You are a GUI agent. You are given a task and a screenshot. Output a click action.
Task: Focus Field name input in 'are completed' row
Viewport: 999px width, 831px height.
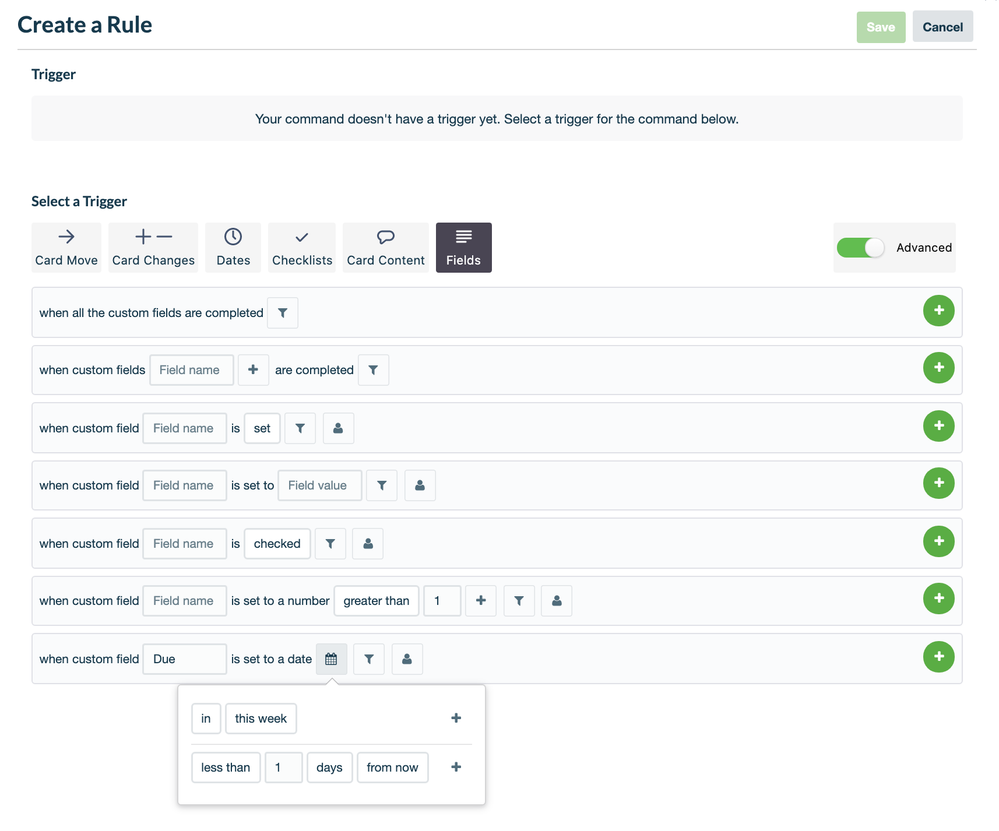[x=192, y=370]
